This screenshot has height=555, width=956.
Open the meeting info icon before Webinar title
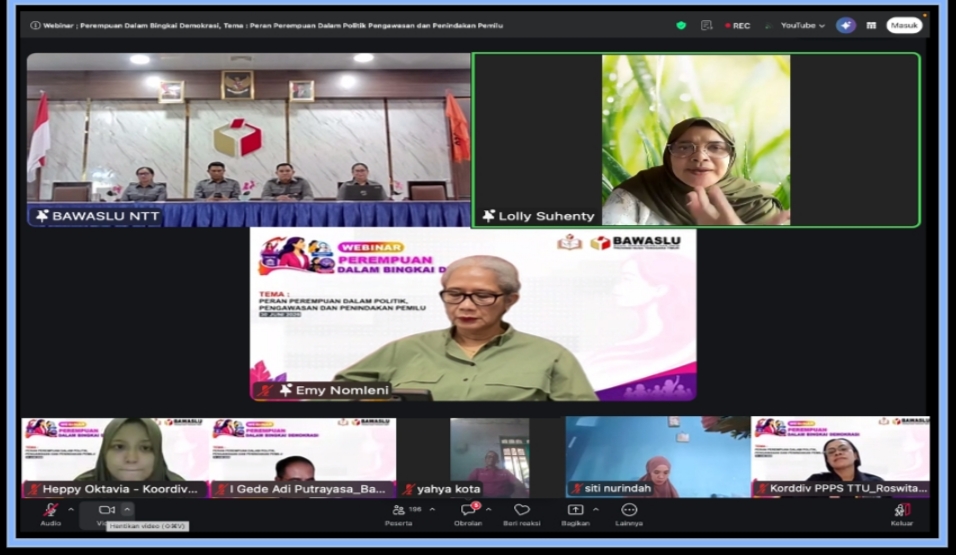[35, 26]
